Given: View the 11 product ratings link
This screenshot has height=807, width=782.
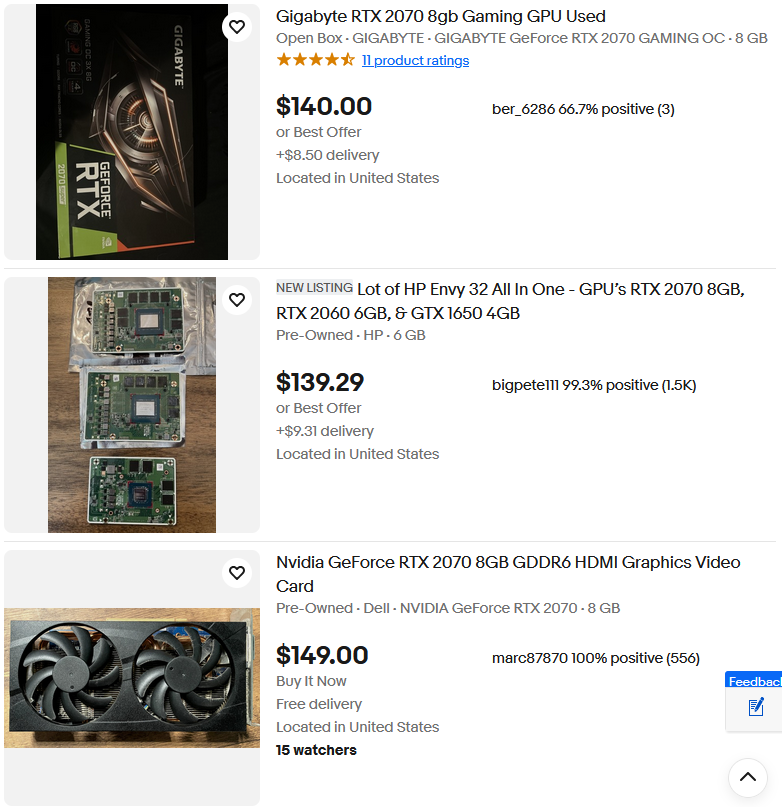Looking at the screenshot, I should point(415,61).
